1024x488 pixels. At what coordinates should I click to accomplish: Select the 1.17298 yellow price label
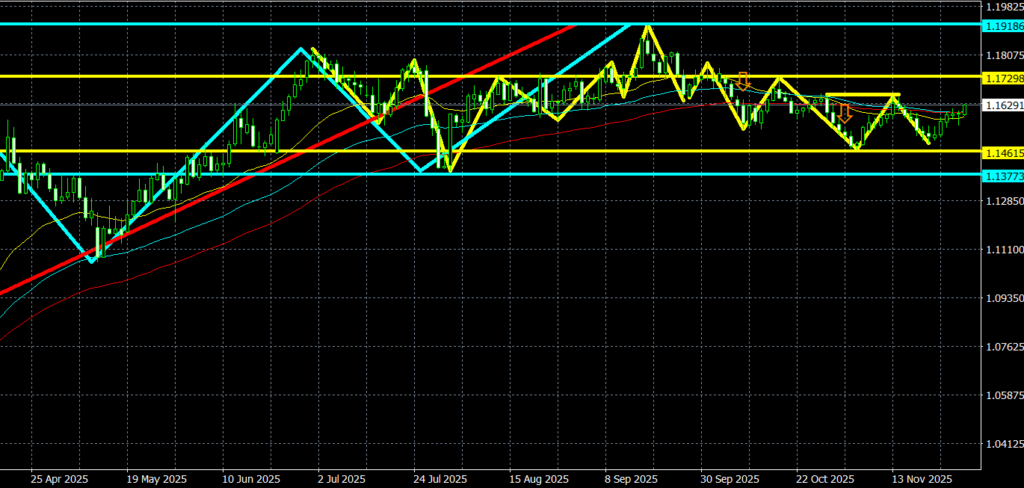tap(1001, 77)
